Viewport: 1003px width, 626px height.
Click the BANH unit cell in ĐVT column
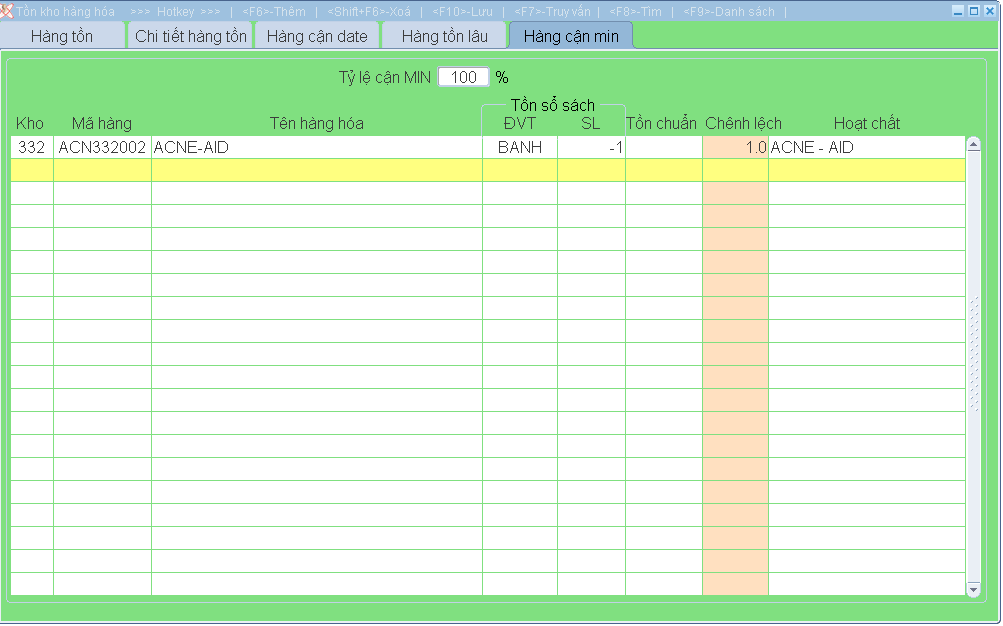pos(519,147)
